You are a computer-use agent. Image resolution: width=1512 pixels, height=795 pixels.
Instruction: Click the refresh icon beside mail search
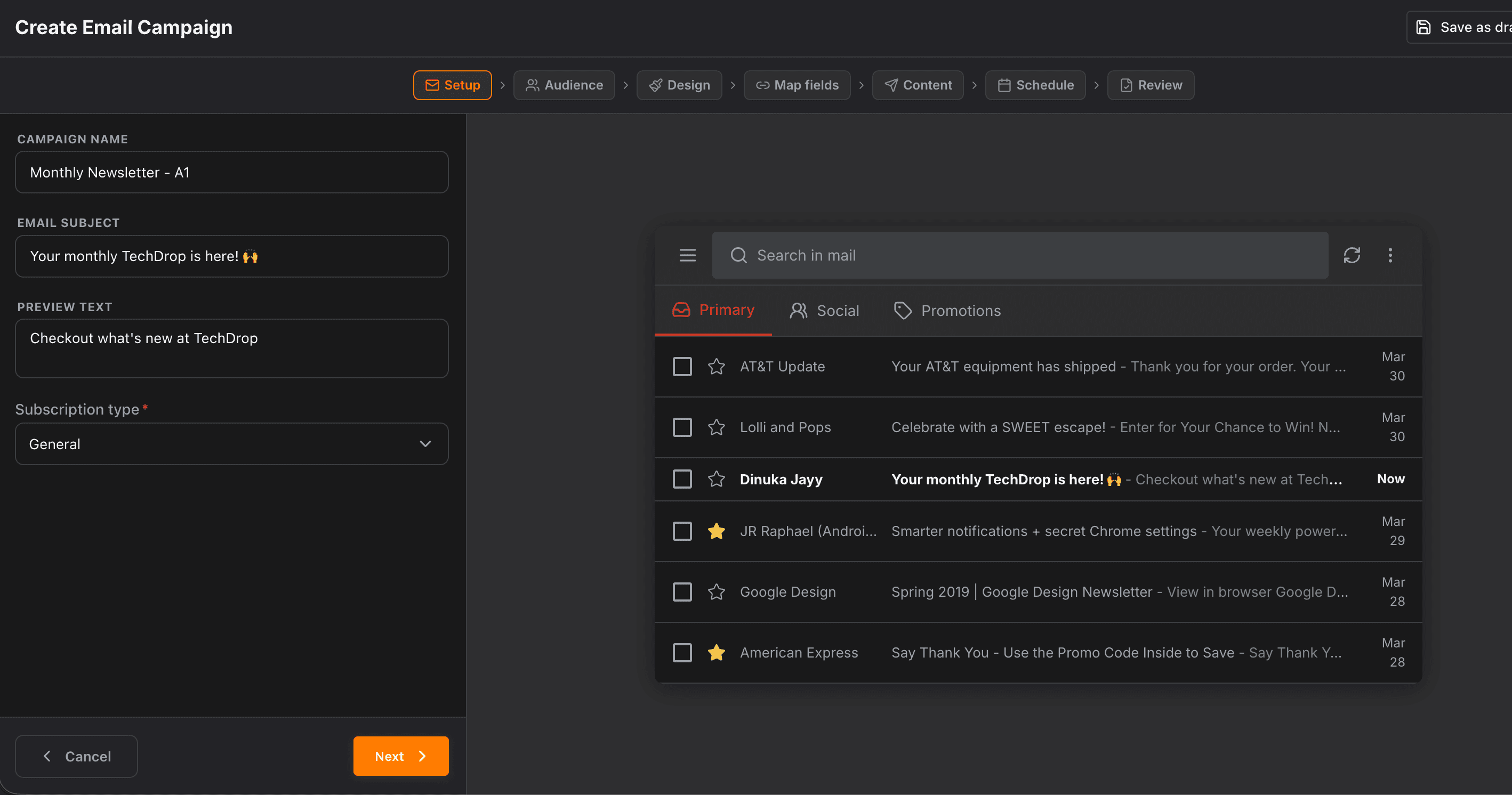coord(1352,255)
